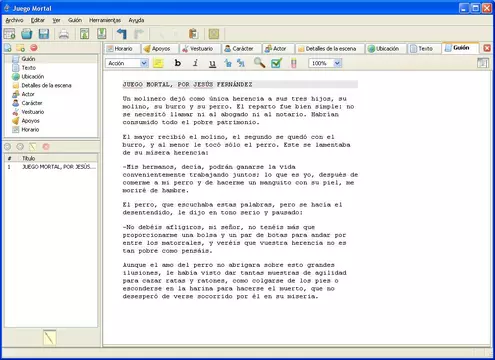Click the greyed-out redo arrow
Image resolution: width=495 pixels, height=360 pixels.
(x=138, y=34)
